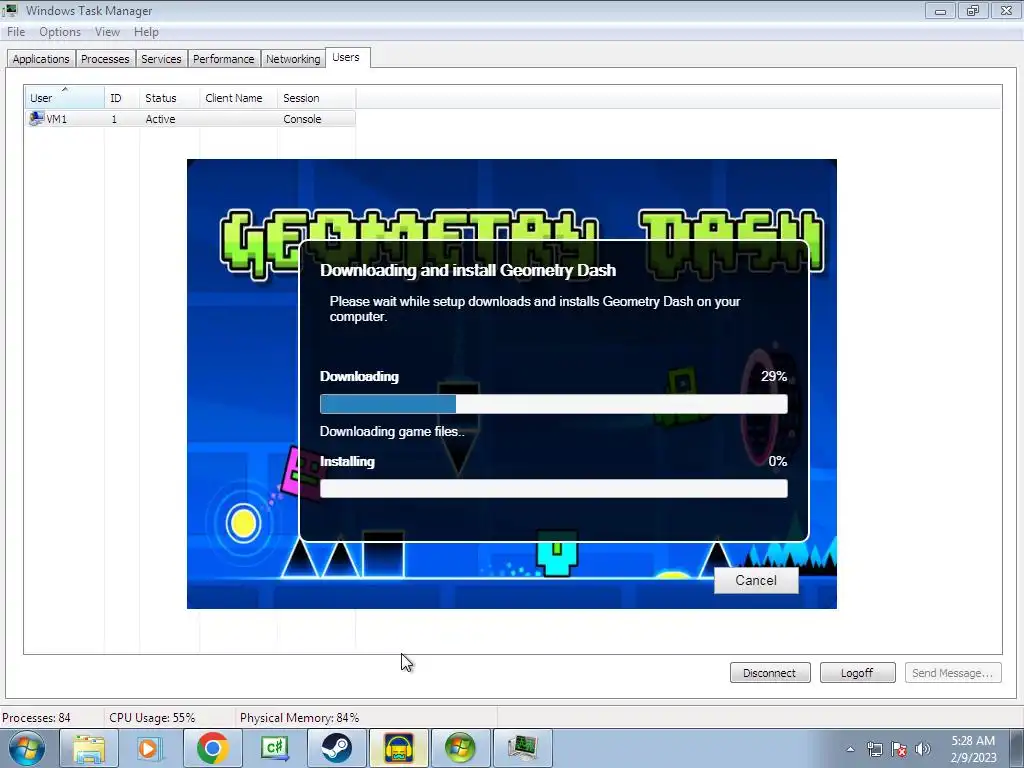This screenshot has height=768, width=1024.
Task: Switch to Task Manager taskbar icon
Action: pyautogui.click(x=522, y=748)
